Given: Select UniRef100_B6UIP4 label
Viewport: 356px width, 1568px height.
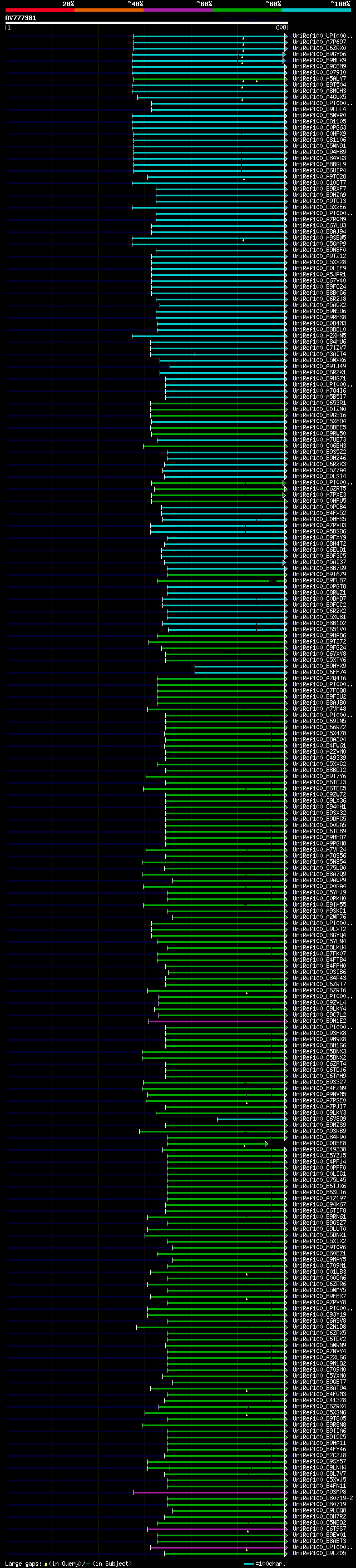Looking at the screenshot, I should [x=319, y=170].
